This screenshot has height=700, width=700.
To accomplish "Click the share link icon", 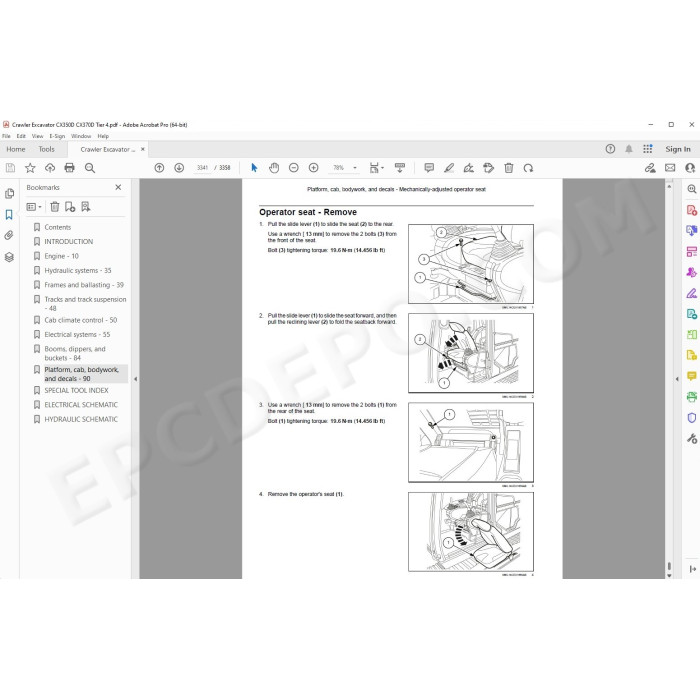I will 650,168.
